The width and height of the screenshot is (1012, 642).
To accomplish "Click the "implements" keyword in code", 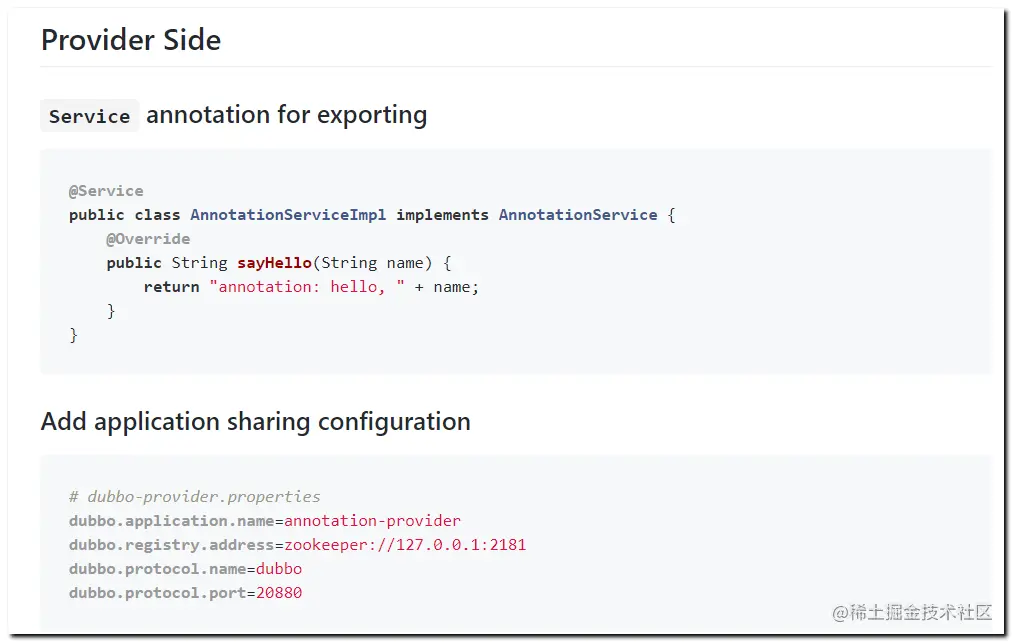I will [442, 215].
